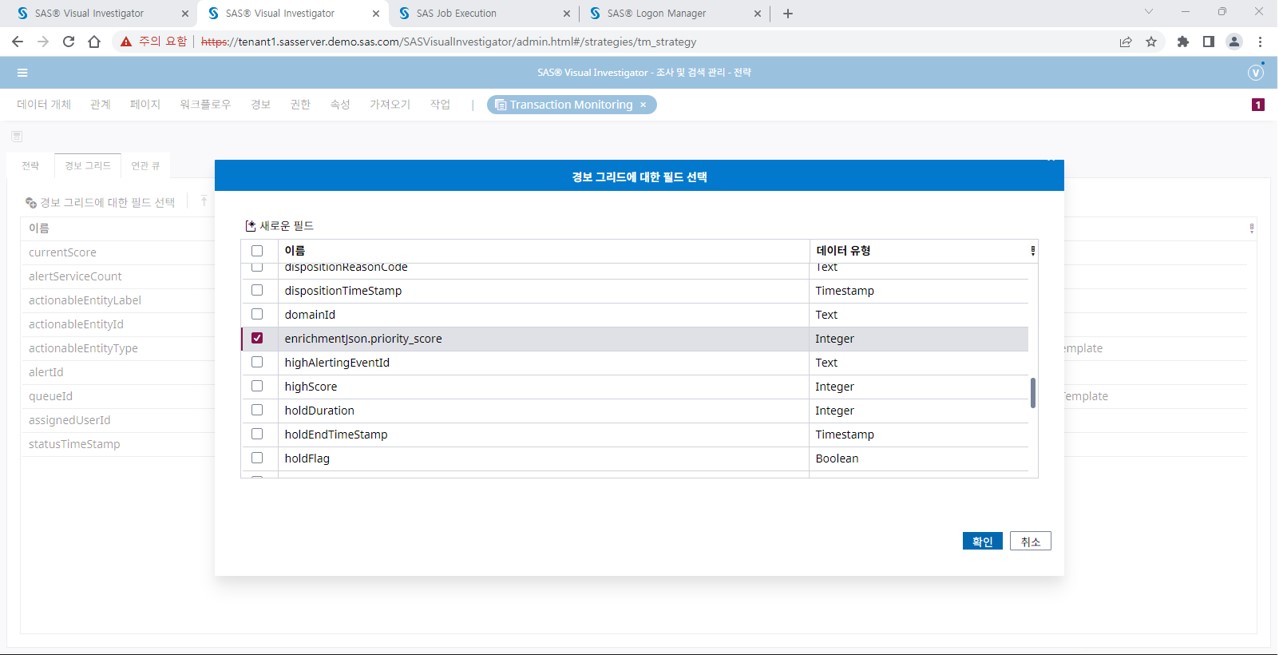Expand the browser tab search chevron

point(1148,13)
